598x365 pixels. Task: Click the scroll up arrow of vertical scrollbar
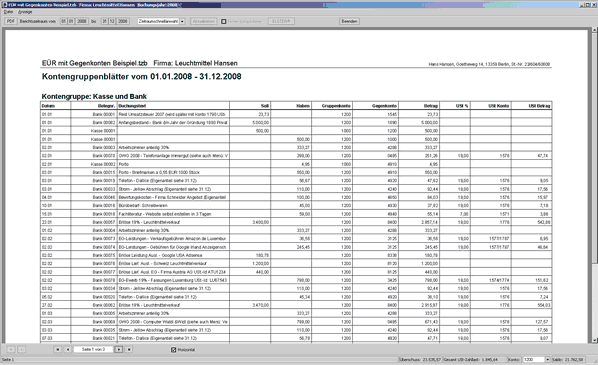coord(595,30)
